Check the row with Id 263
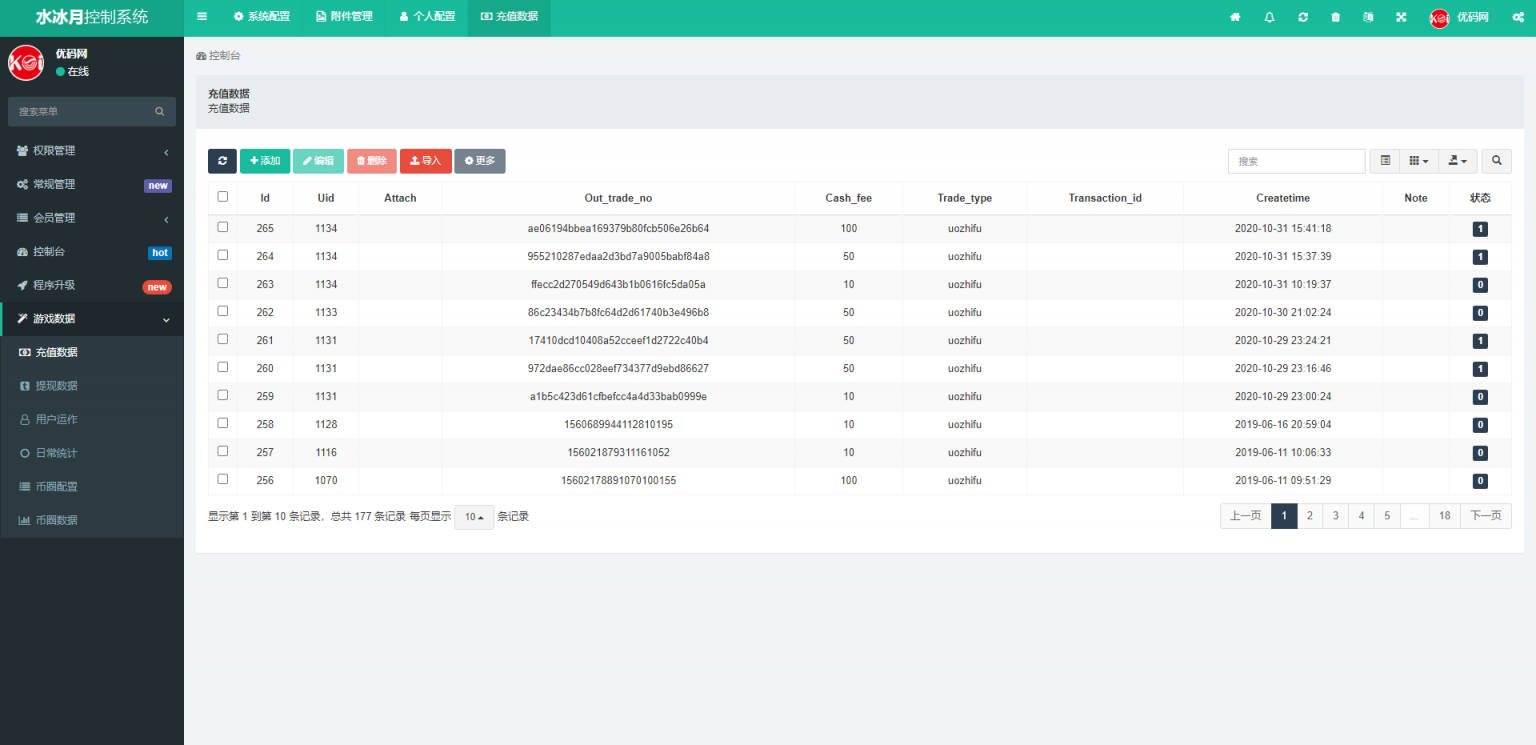Viewport: 1536px width, 745px height. 223,283
